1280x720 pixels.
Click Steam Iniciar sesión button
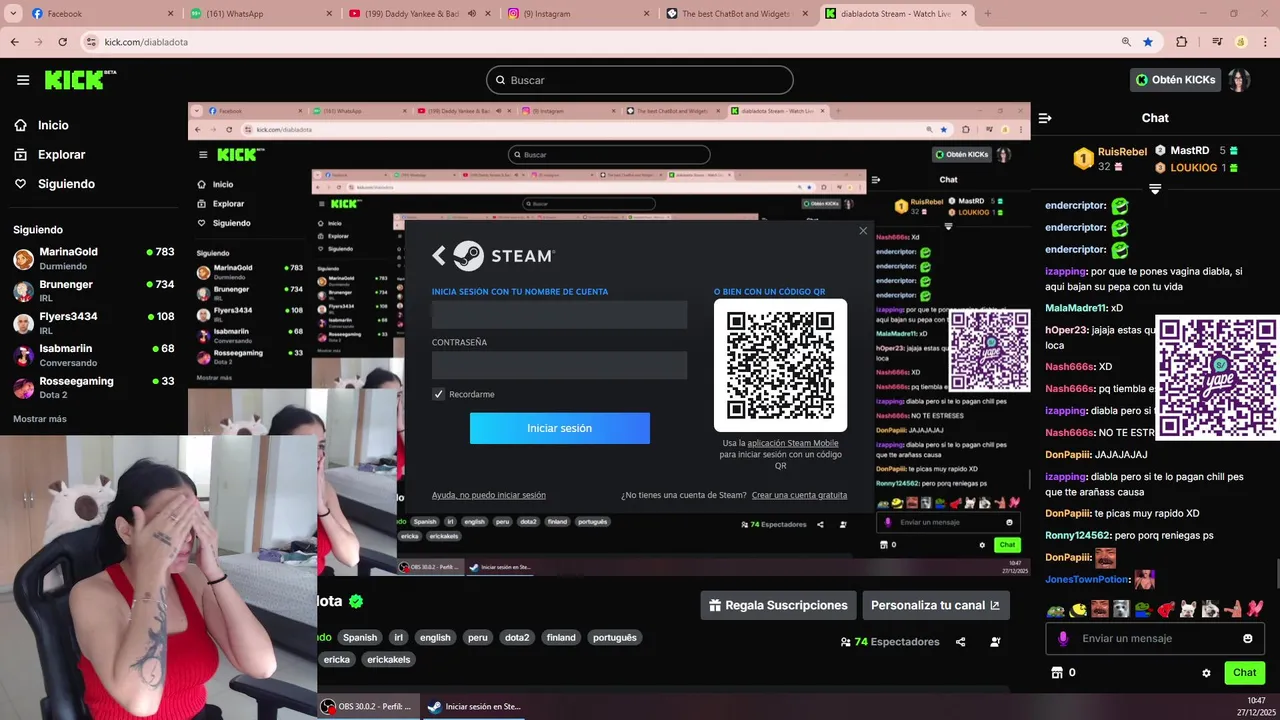560,428
